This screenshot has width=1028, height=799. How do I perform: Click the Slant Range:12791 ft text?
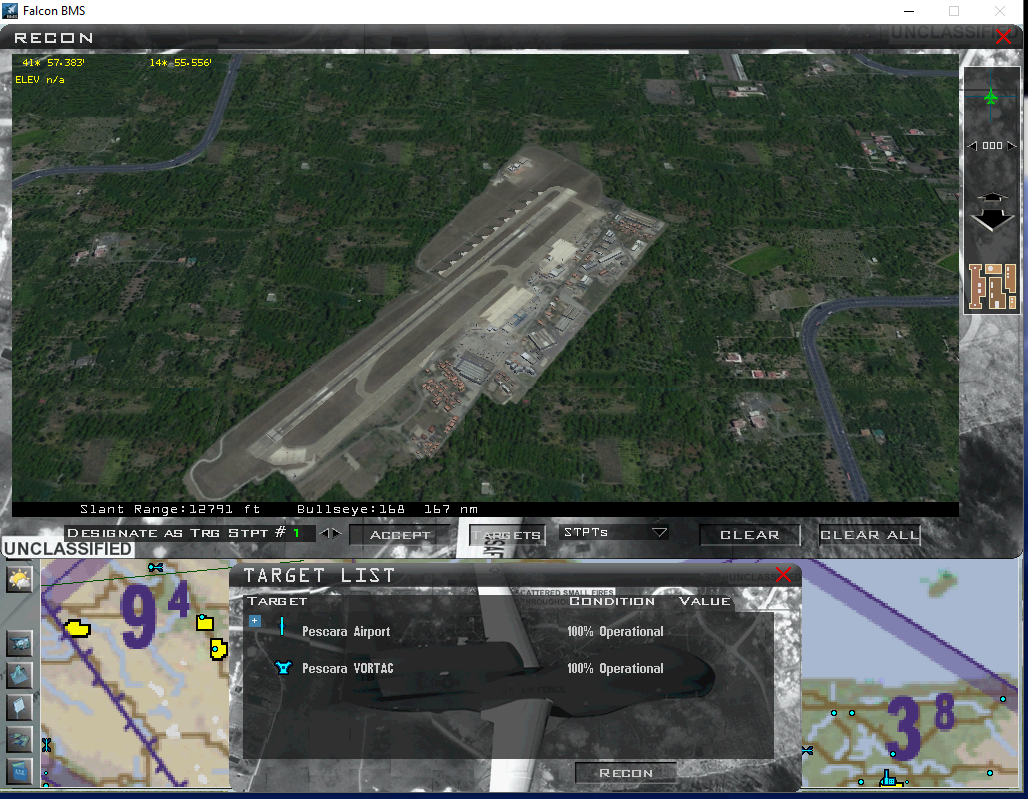pos(170,509)
